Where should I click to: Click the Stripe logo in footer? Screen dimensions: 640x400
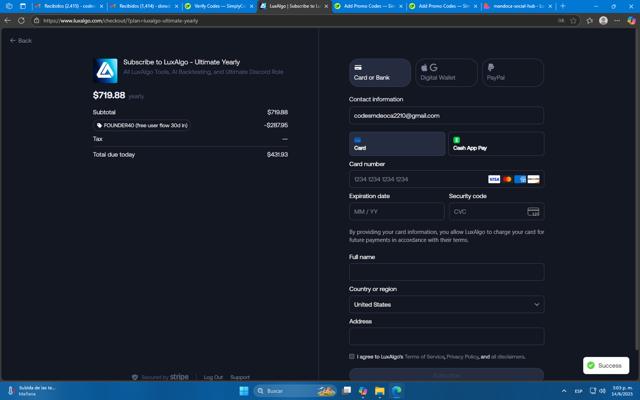point(179,377)
